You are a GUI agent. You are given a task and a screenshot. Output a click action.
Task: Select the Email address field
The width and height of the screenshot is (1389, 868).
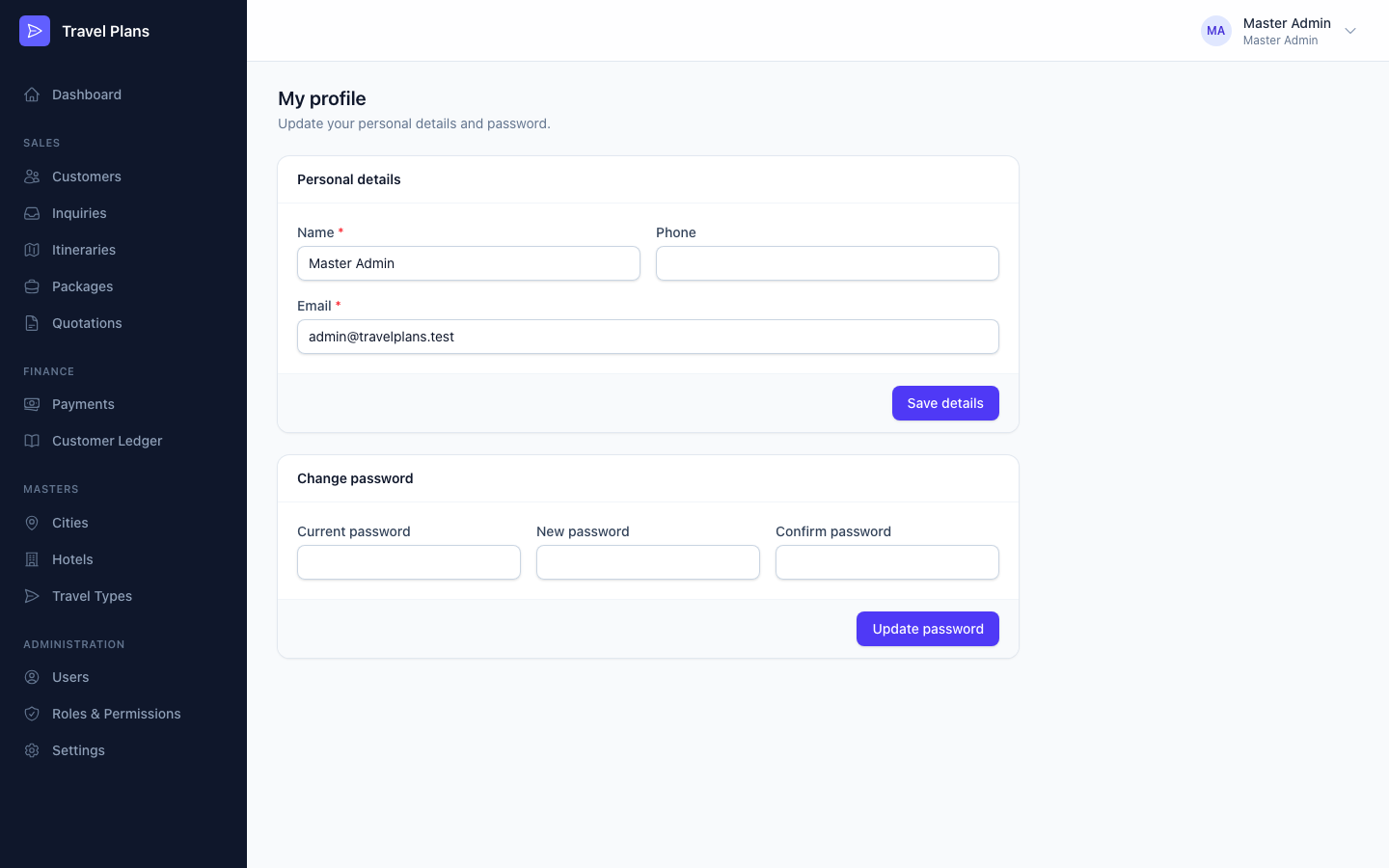point(648,337)
